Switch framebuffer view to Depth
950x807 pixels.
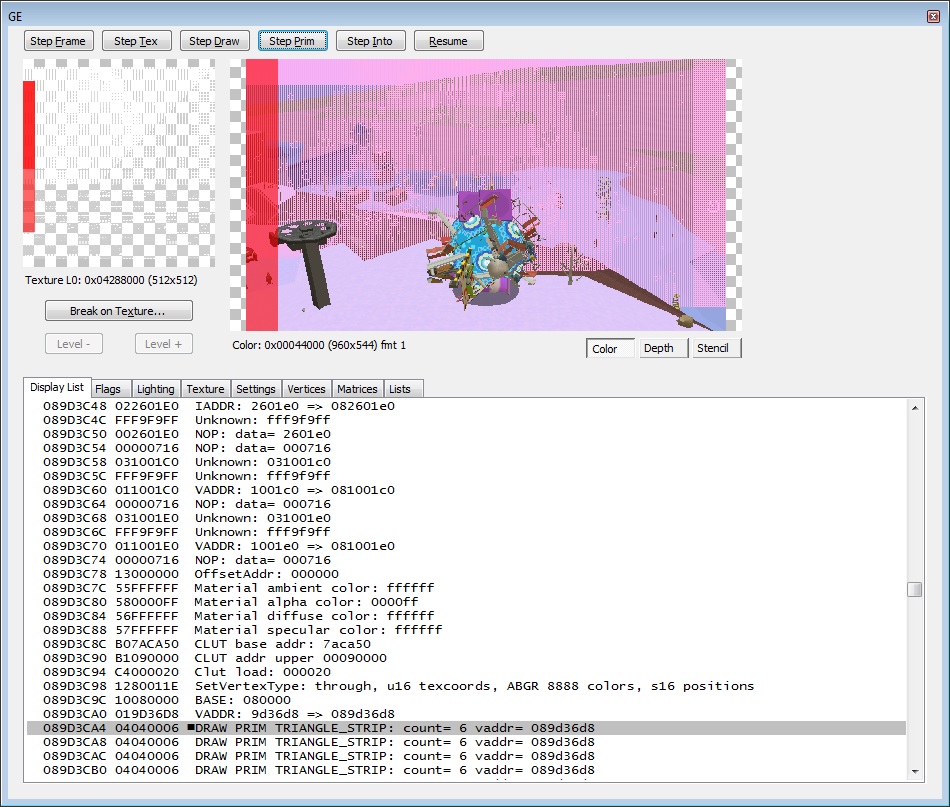(x=659, y=348)
